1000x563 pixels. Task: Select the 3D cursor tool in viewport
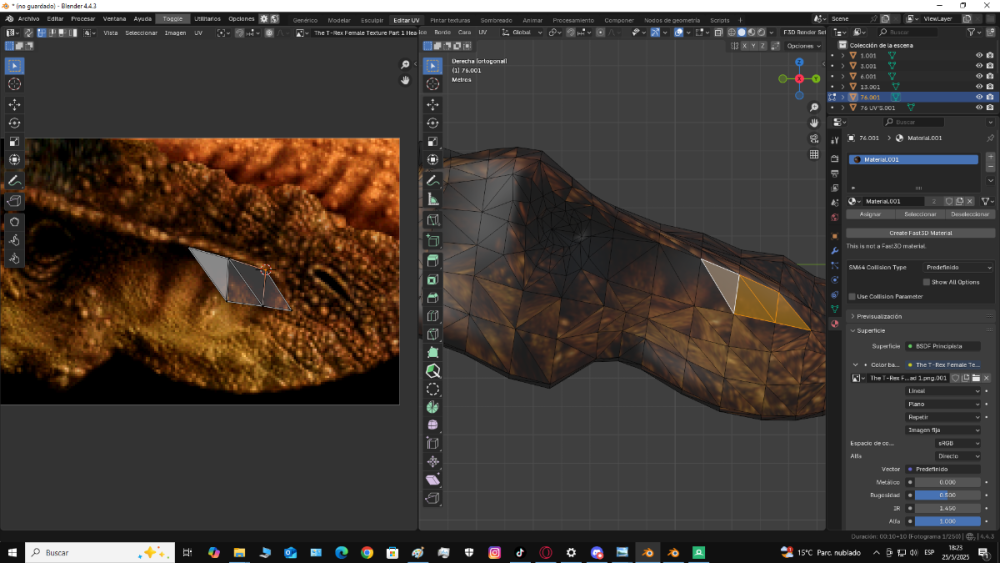433,85
